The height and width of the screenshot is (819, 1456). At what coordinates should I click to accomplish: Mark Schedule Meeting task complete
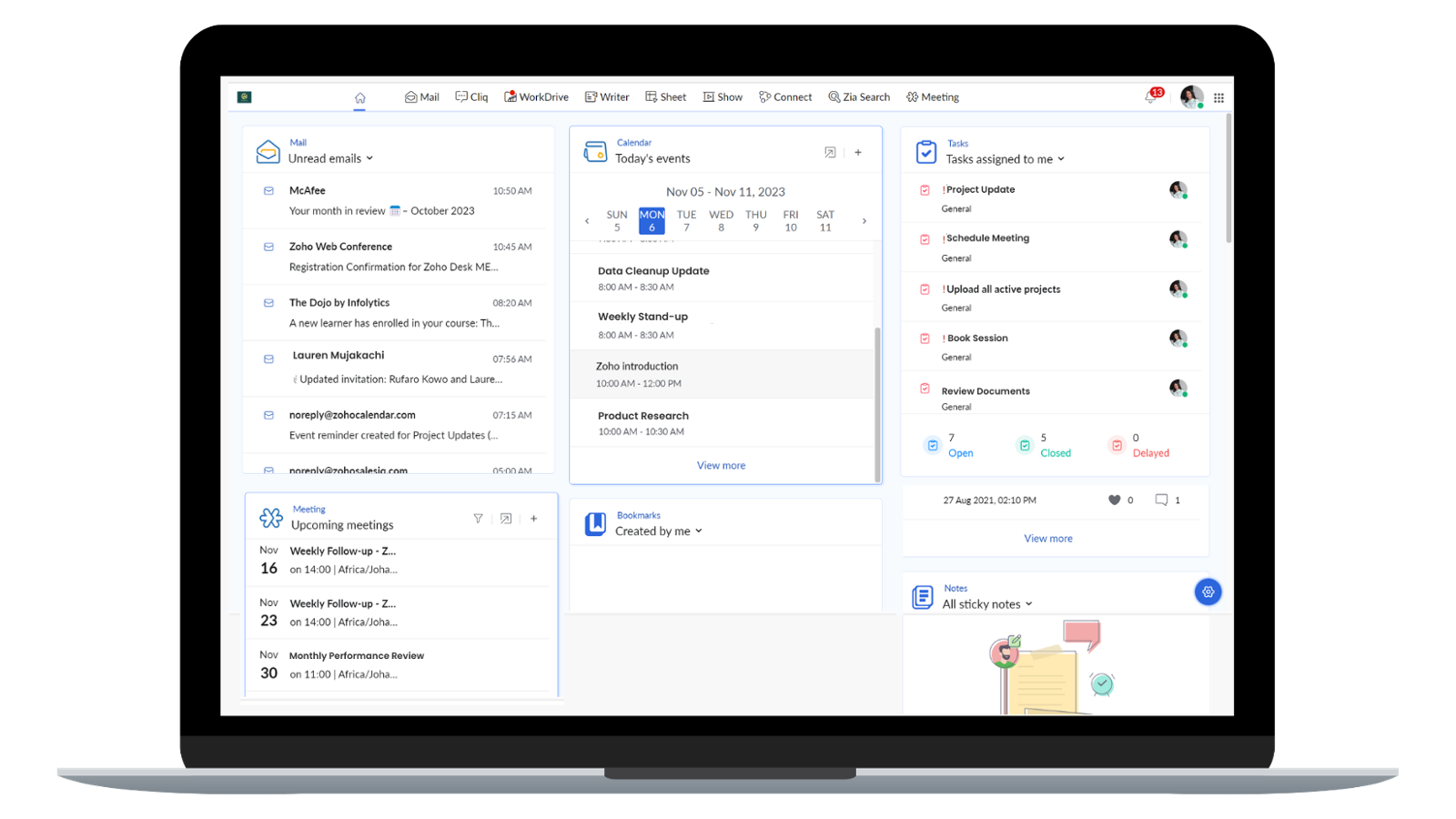(x=925, y=239)
